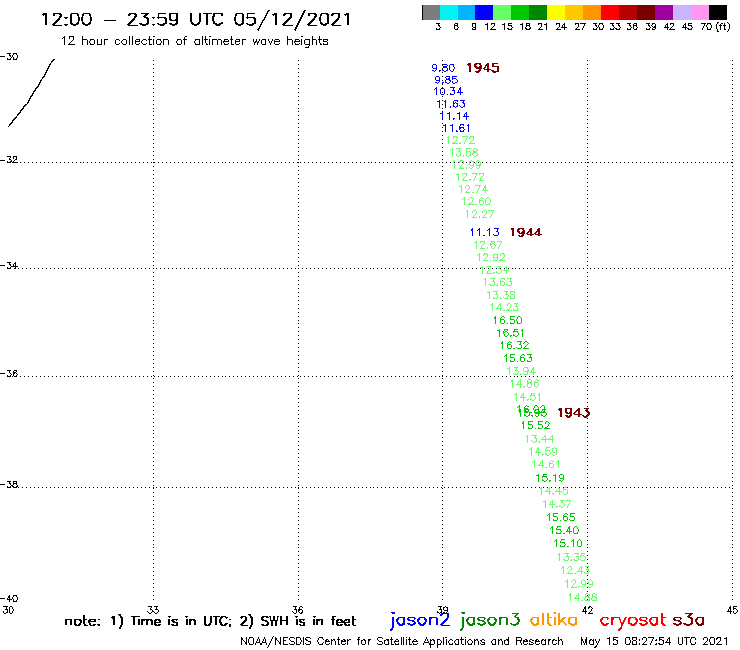
Task: Click the 13.44 wave height value
Action: pyautogui.click(x=539, y=439)
